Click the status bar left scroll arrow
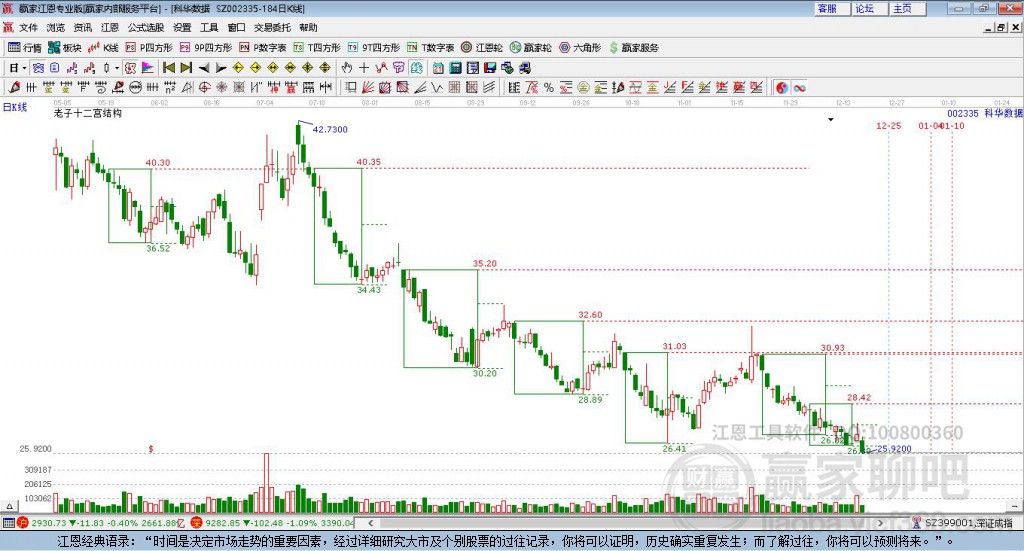 [x=370, y=523]
